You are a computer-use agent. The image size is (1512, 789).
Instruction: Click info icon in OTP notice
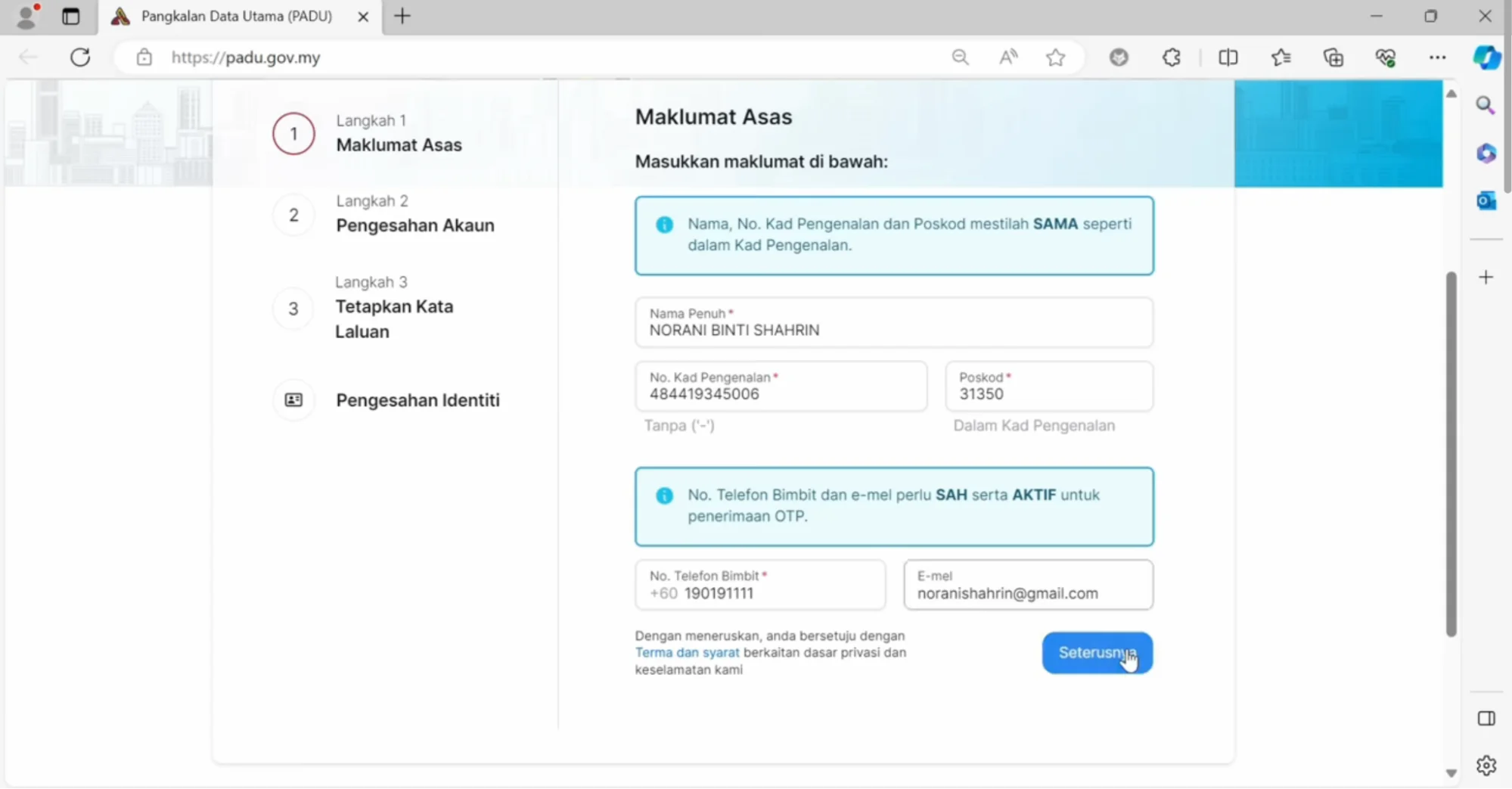click(x=664, y=495)
